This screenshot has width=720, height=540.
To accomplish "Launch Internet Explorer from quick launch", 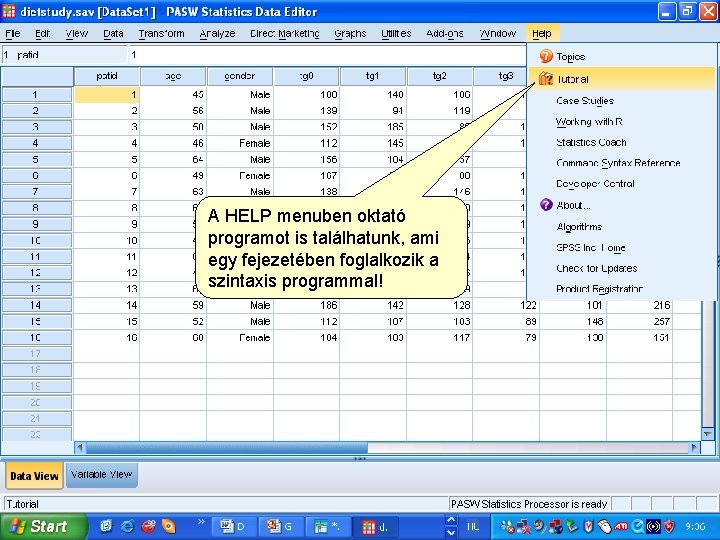I will pos(127,526).
